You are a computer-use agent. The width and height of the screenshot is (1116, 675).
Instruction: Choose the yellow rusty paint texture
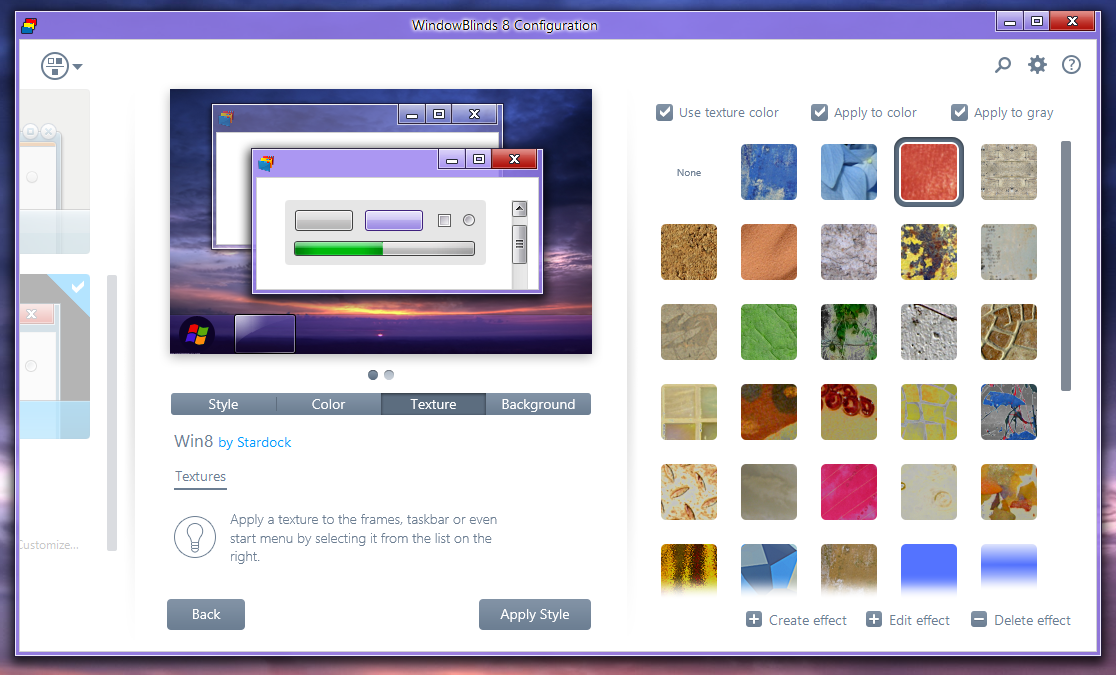929,252
